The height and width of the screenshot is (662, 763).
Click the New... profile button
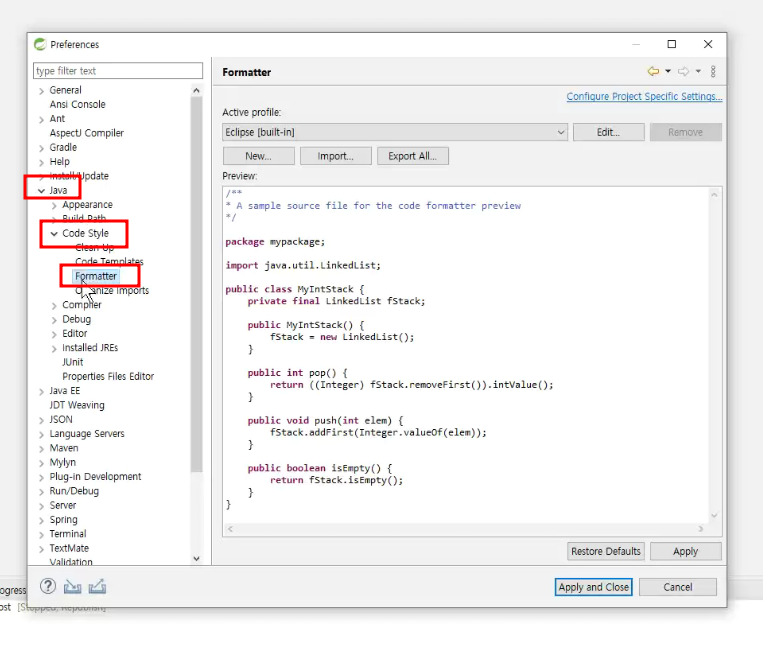coord(258,156)
